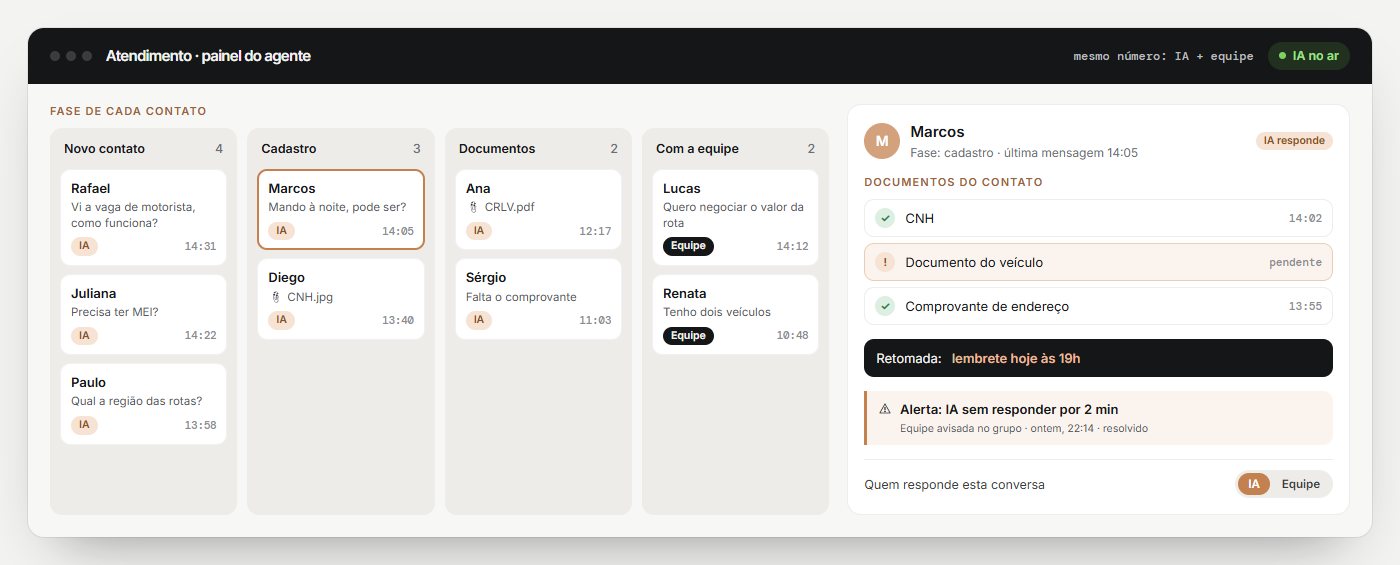Click the paperclip icon next to CRLV.pdf
1400x565 pixels.
(471, 207)
